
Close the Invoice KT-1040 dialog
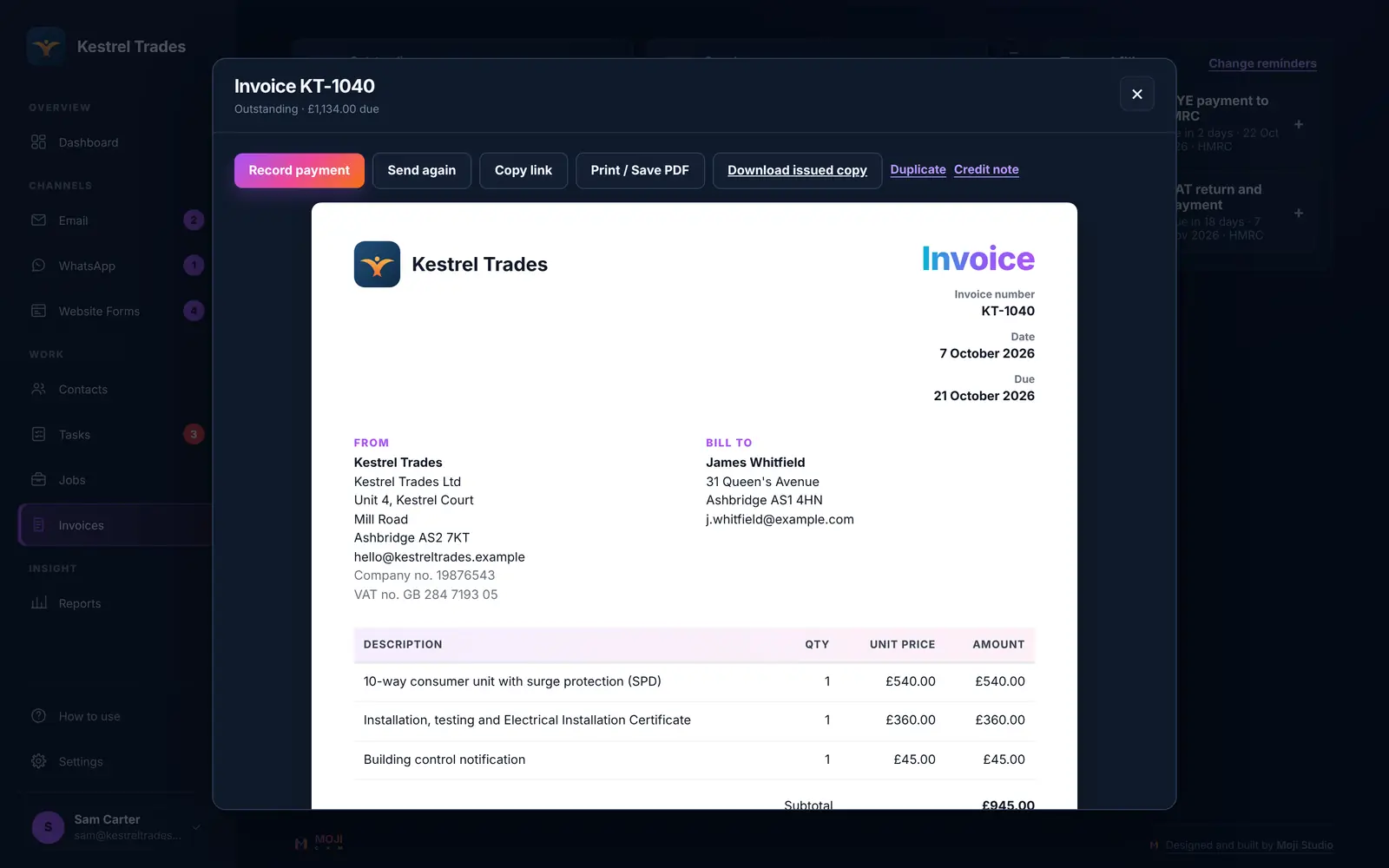tap(1136, 94)
